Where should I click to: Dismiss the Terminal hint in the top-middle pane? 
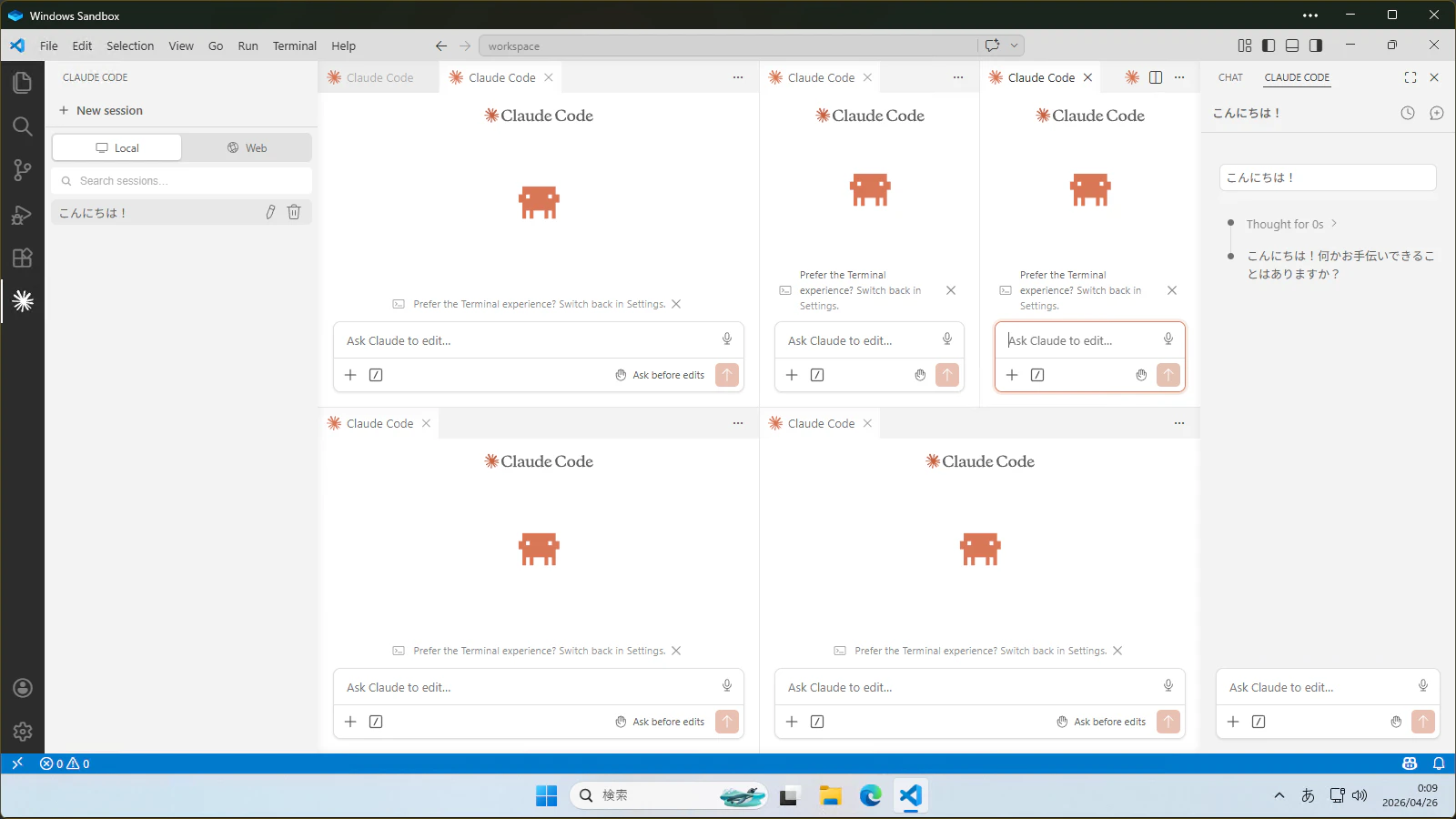[x=951, y=290]
